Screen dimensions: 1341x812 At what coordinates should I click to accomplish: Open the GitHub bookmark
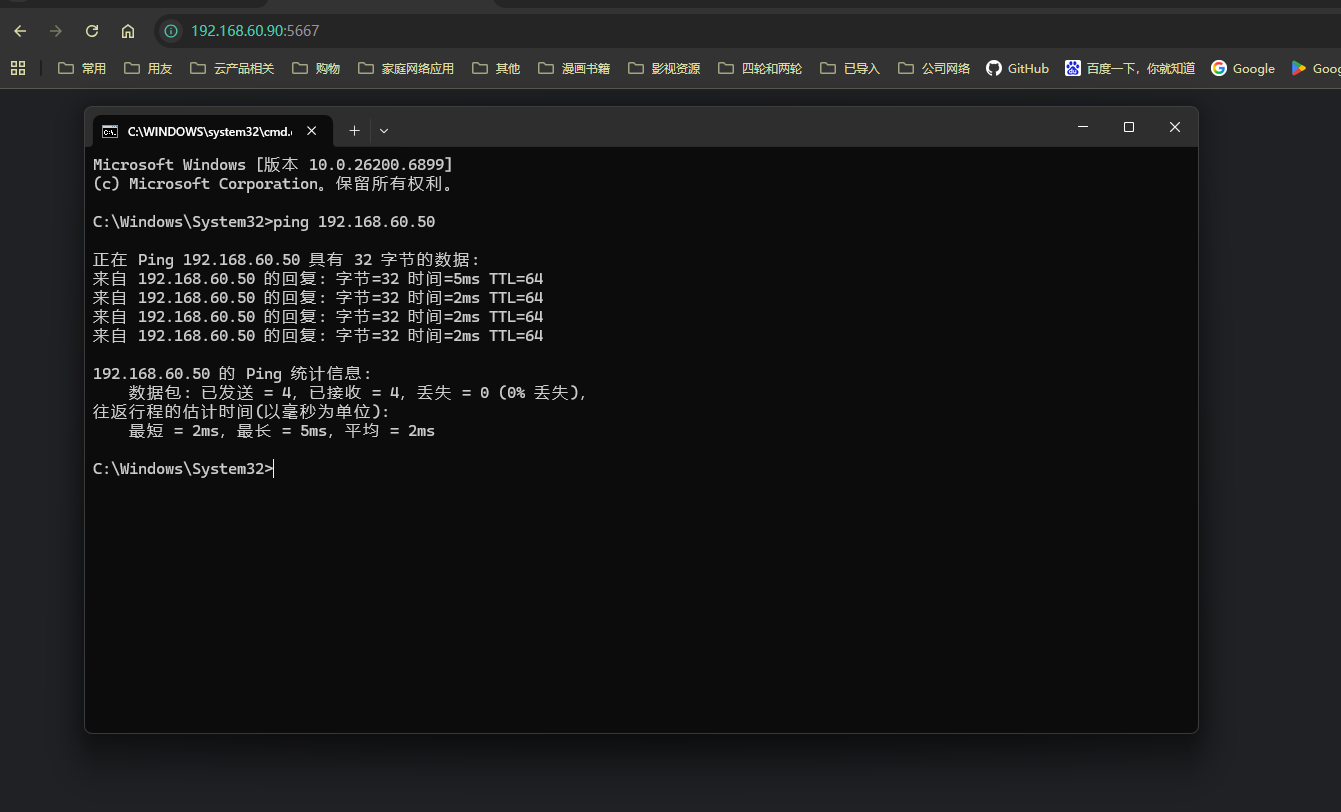click(x=1017, y=68)
